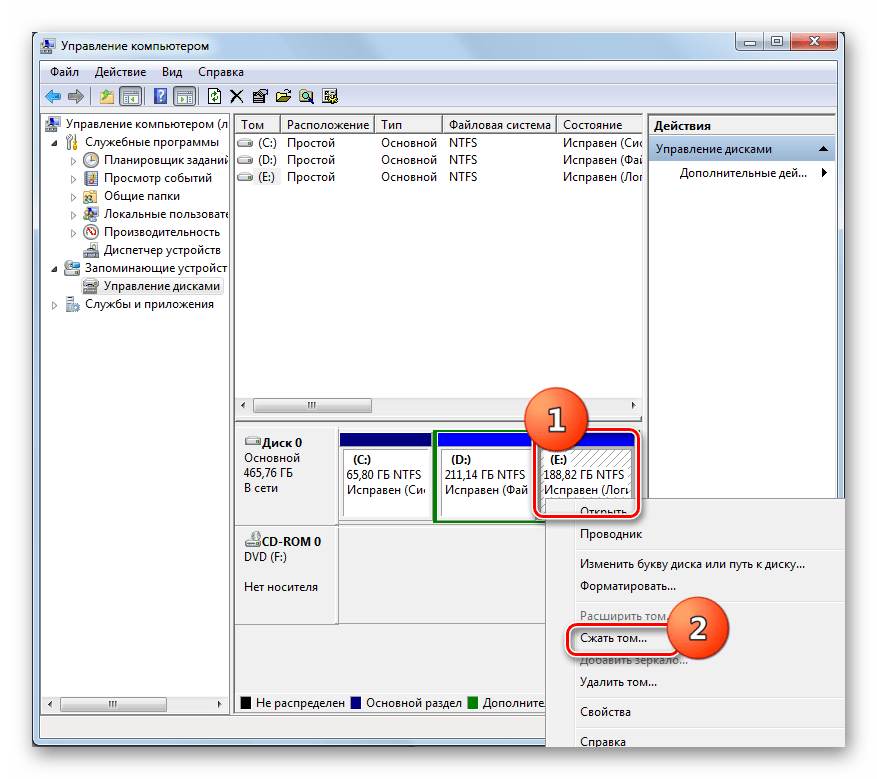Image resolution: width=877 pixels, height=779 pixels.
Task: Click the Up one level folder icon
Action: pos(106,96)
